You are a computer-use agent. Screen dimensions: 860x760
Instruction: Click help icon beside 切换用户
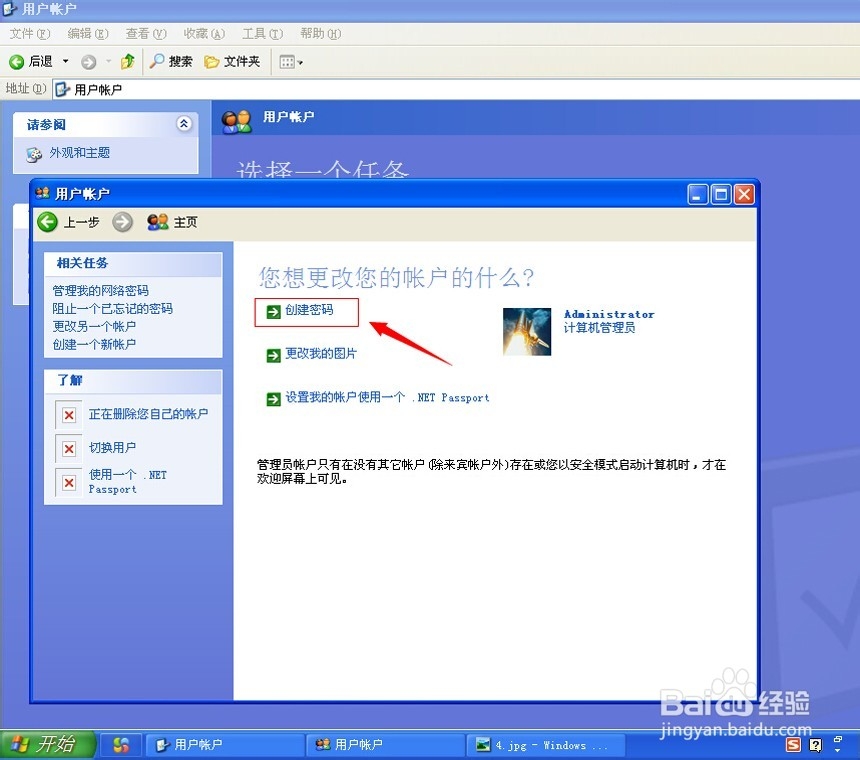[69, 449]
